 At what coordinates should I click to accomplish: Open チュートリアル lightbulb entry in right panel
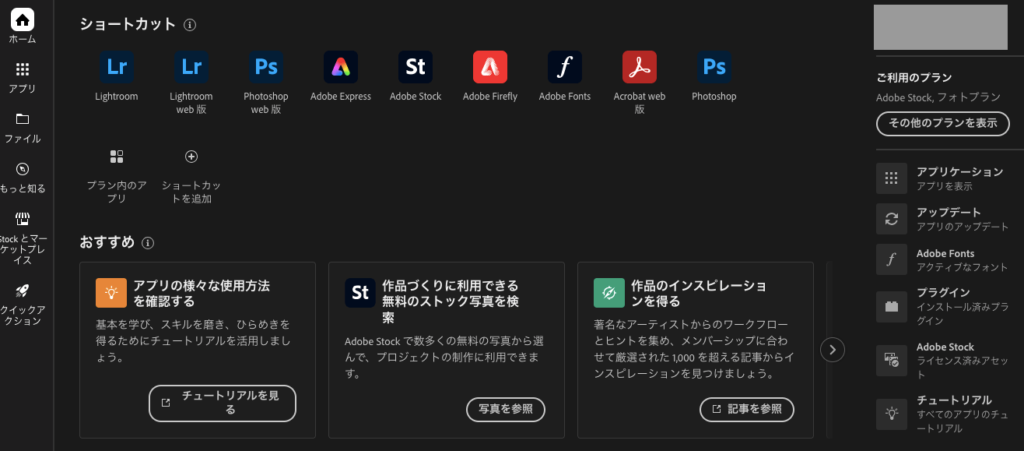[944, 414]
